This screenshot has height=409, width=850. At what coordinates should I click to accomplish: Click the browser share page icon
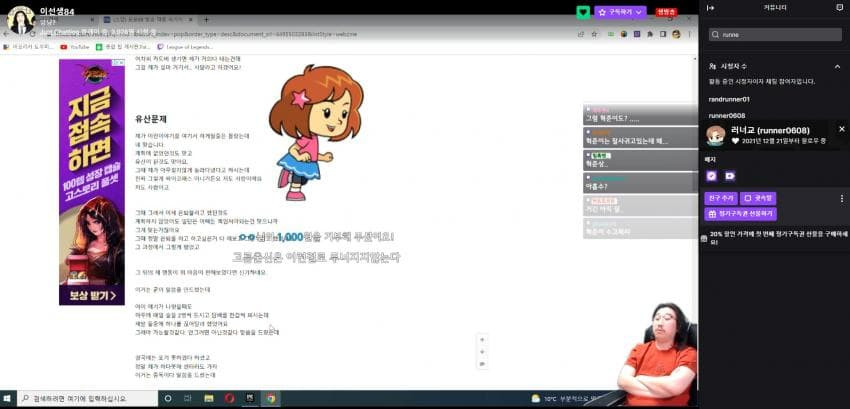click(581, 34)
